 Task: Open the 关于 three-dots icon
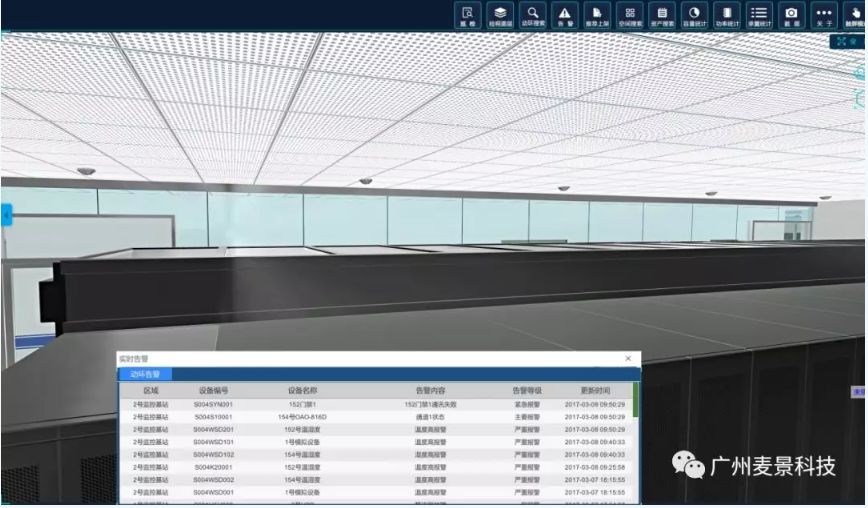tap(824, 15)
